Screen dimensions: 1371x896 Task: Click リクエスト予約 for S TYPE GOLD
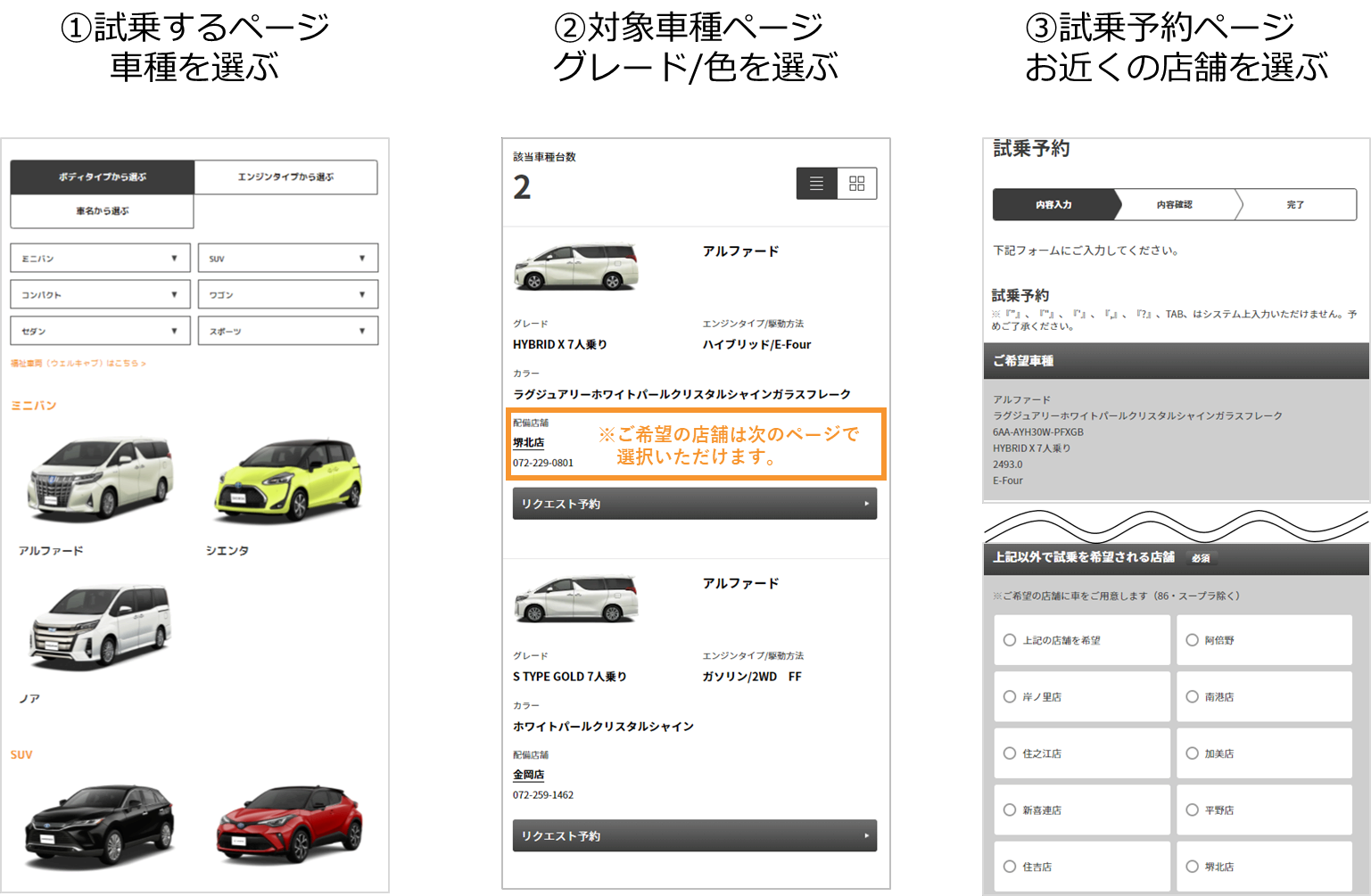[694, 836]
